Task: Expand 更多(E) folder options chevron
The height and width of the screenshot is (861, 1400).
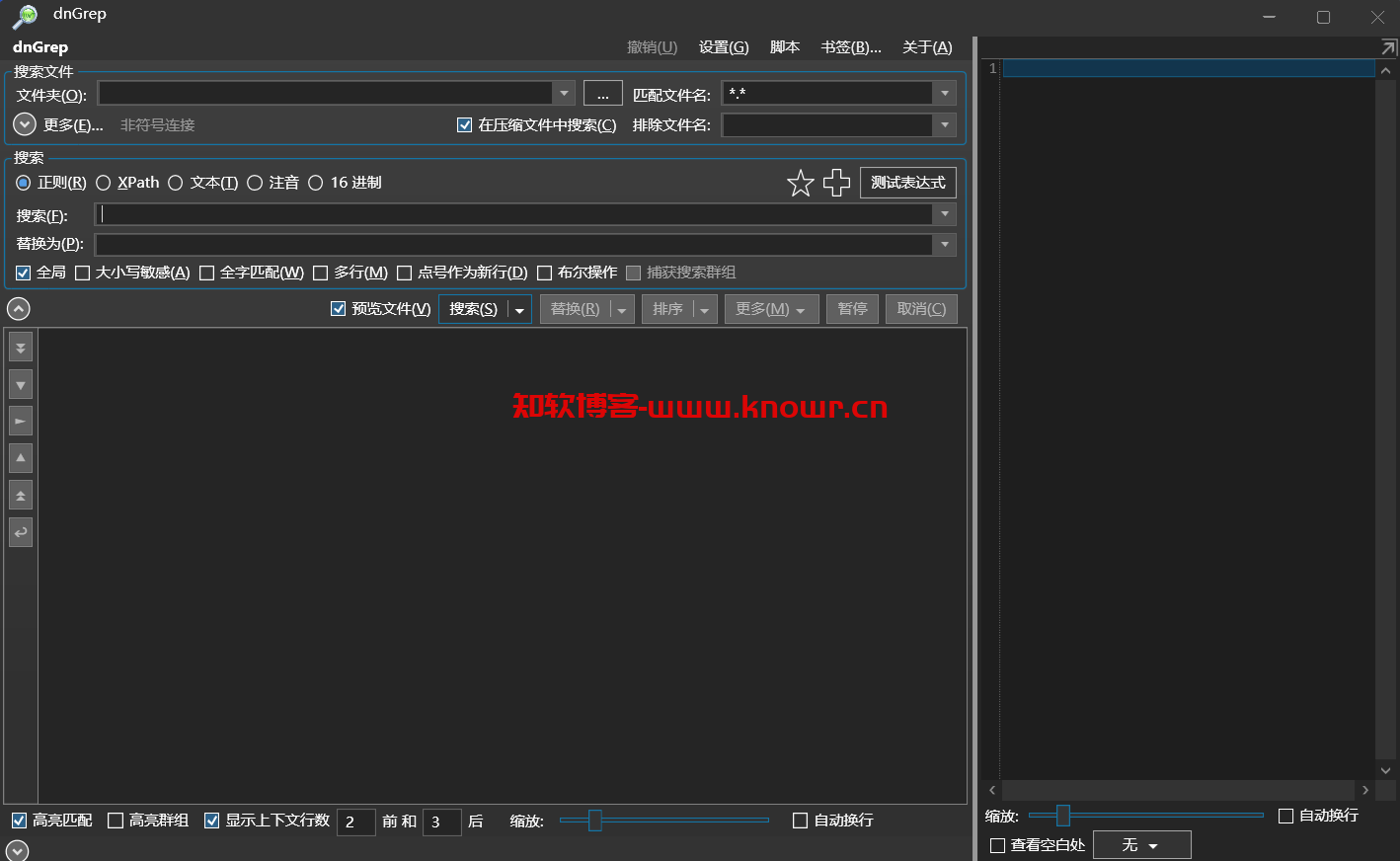Action: [x=25, y=124]
